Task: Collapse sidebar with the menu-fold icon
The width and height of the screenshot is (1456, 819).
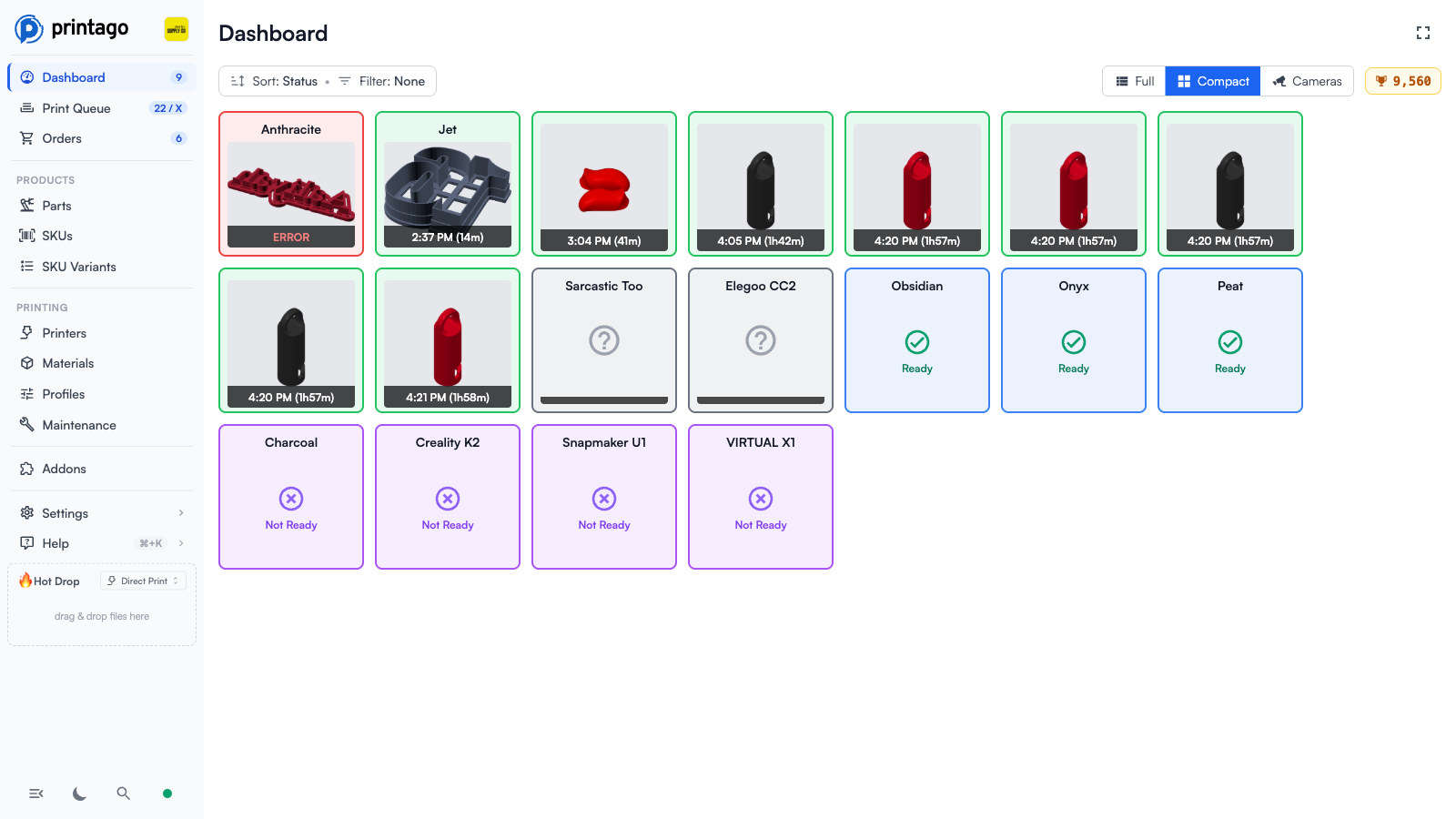Action: pos(36,794)
